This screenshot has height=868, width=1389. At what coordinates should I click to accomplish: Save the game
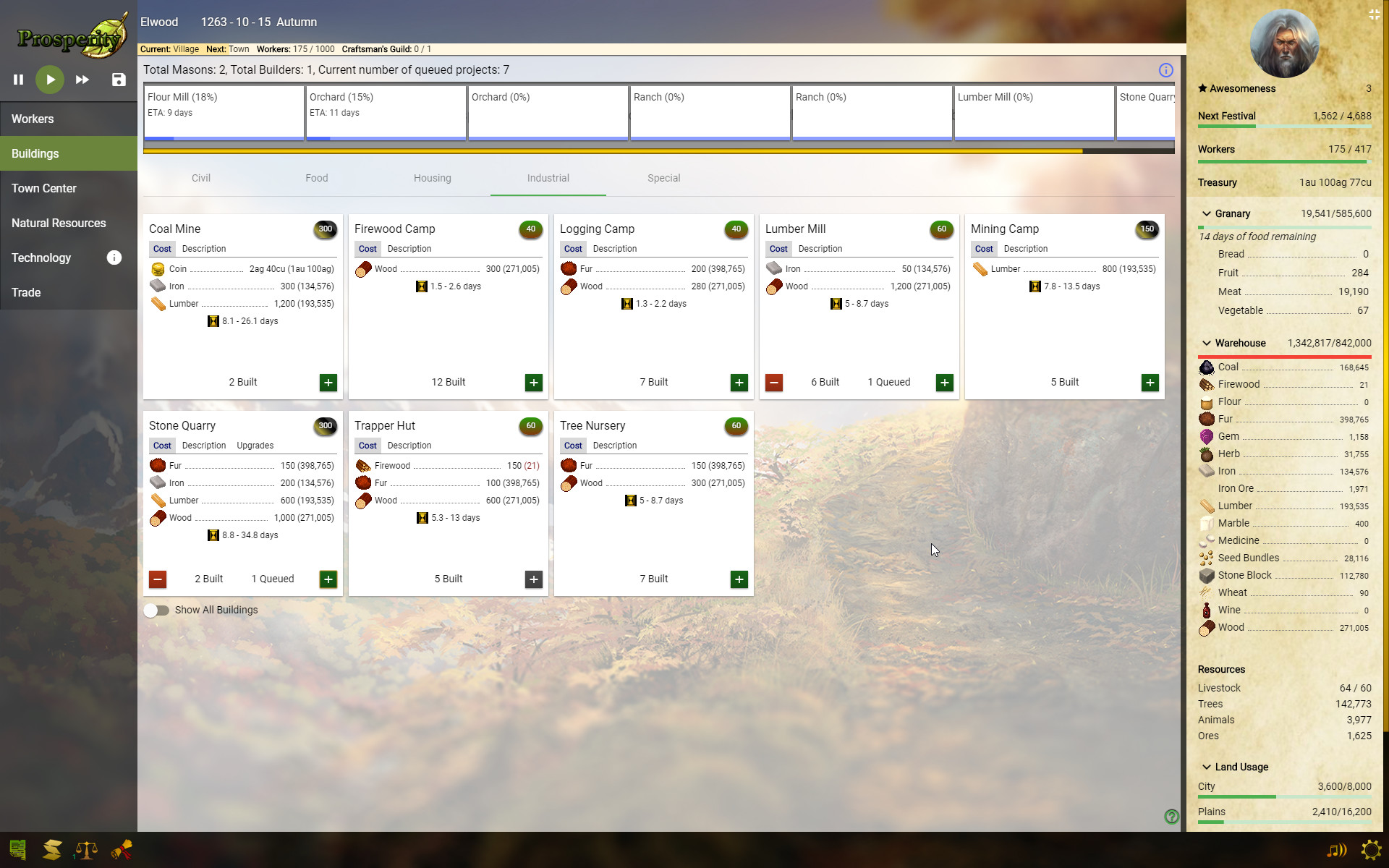point(118,80)
